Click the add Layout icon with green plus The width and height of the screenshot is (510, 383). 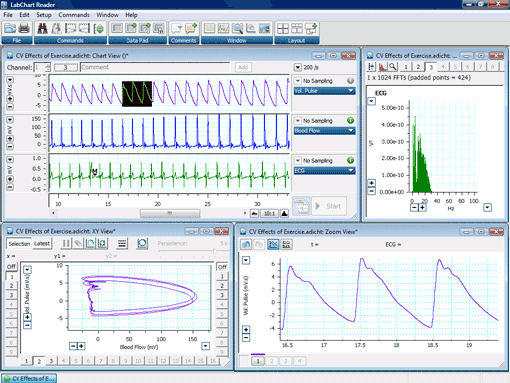point(311,29)
